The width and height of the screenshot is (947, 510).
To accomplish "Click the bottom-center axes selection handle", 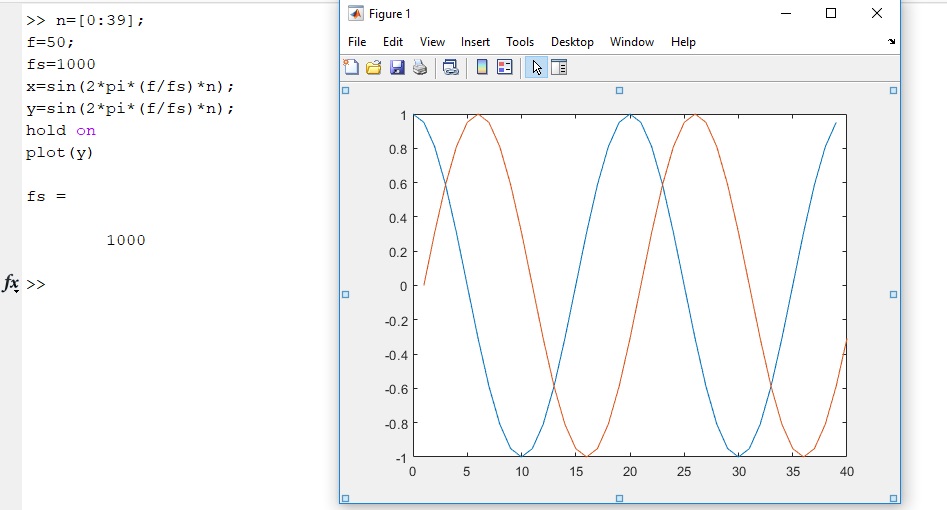I will point(619,499).
